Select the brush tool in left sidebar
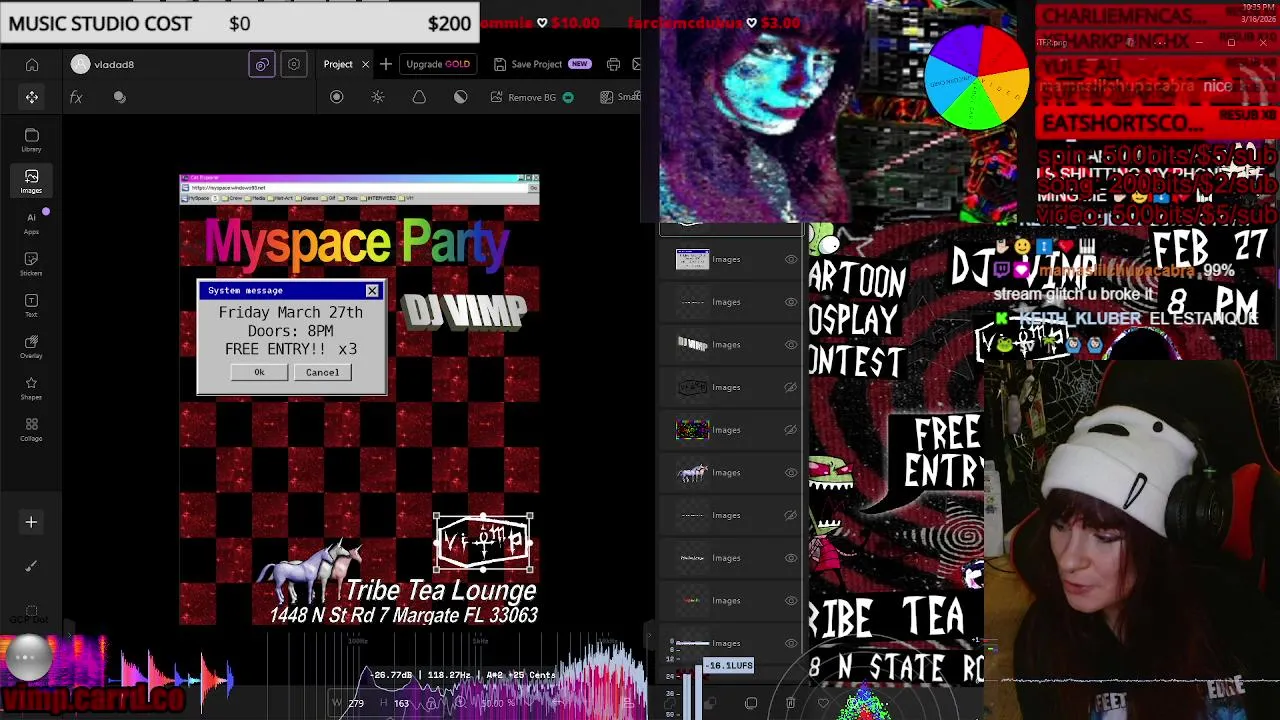This screenshot has width=1280, height=720. (31, 566)
